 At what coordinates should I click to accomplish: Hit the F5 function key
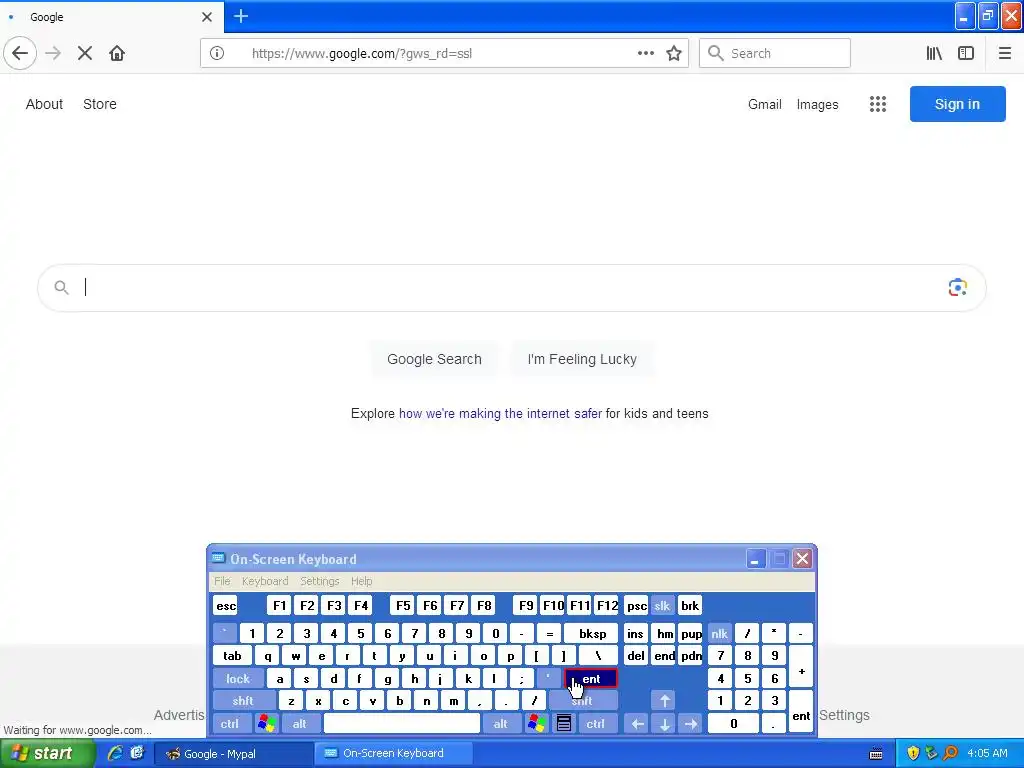(403, 605)
